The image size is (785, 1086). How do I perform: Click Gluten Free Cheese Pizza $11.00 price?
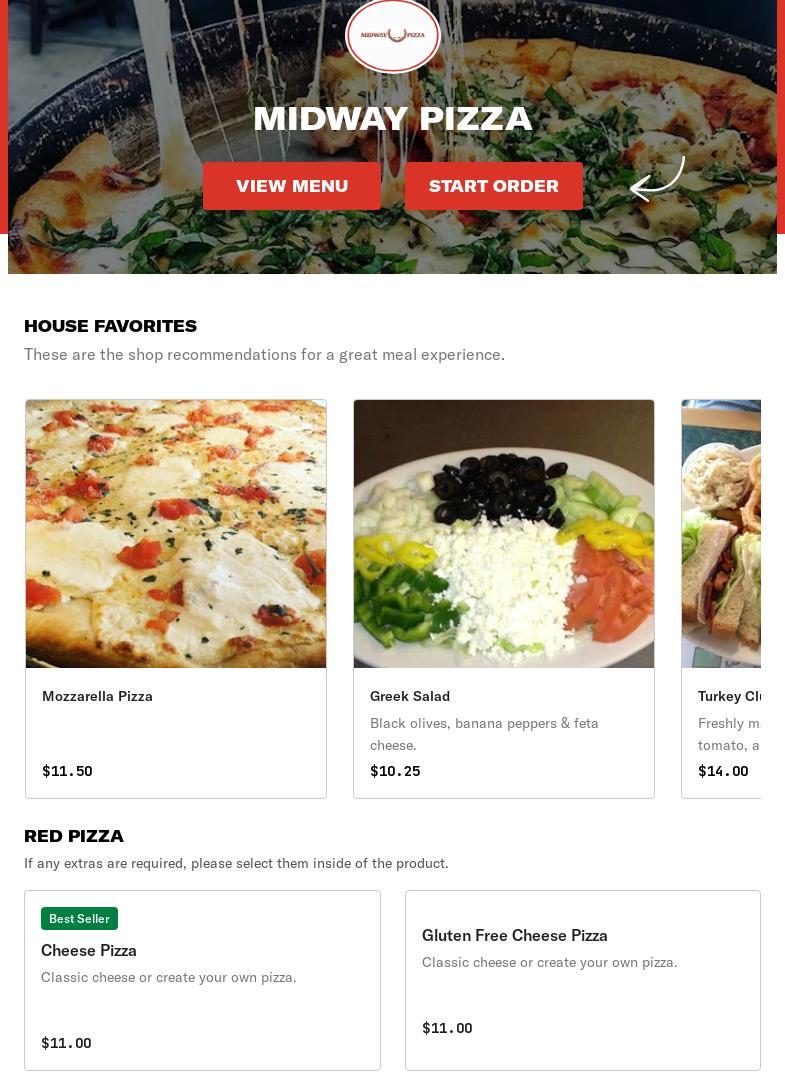click(447, 1028)
